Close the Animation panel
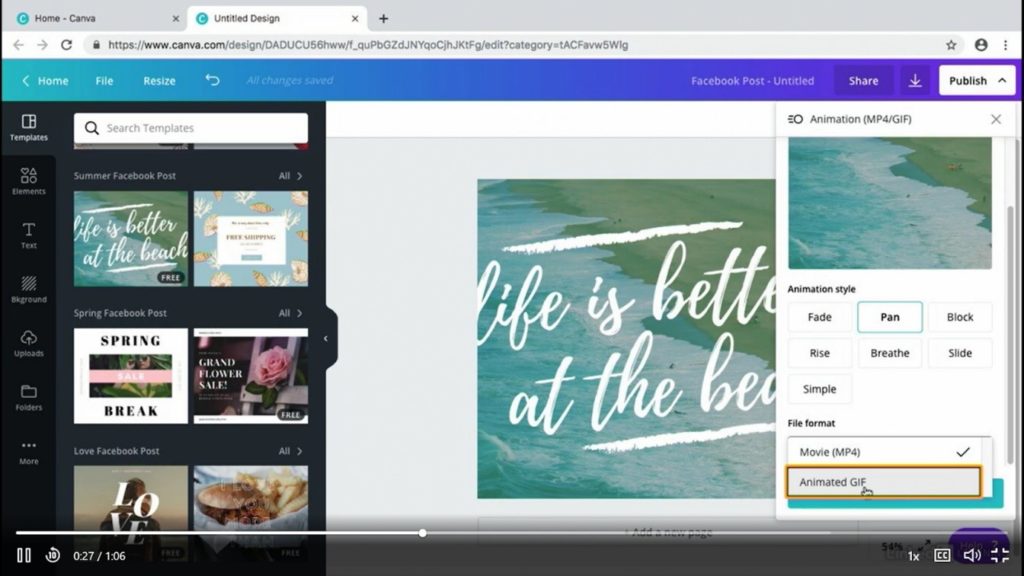This screenshot has height=576, width=1024. [995, 119]
